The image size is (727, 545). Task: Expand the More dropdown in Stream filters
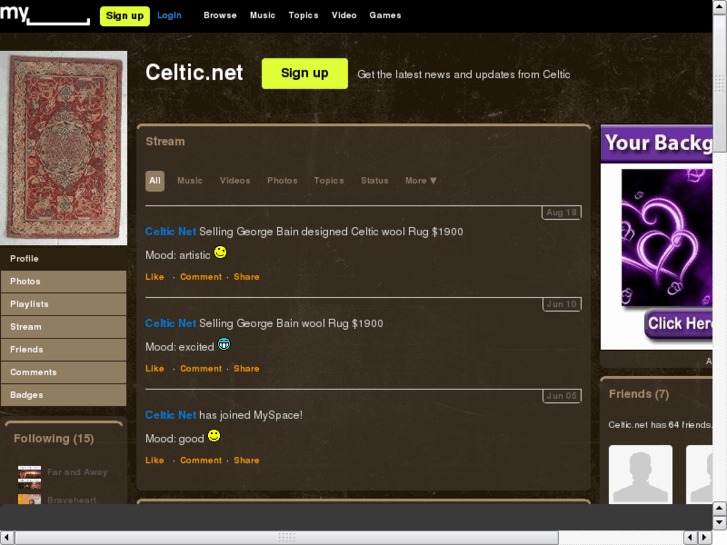421,181
